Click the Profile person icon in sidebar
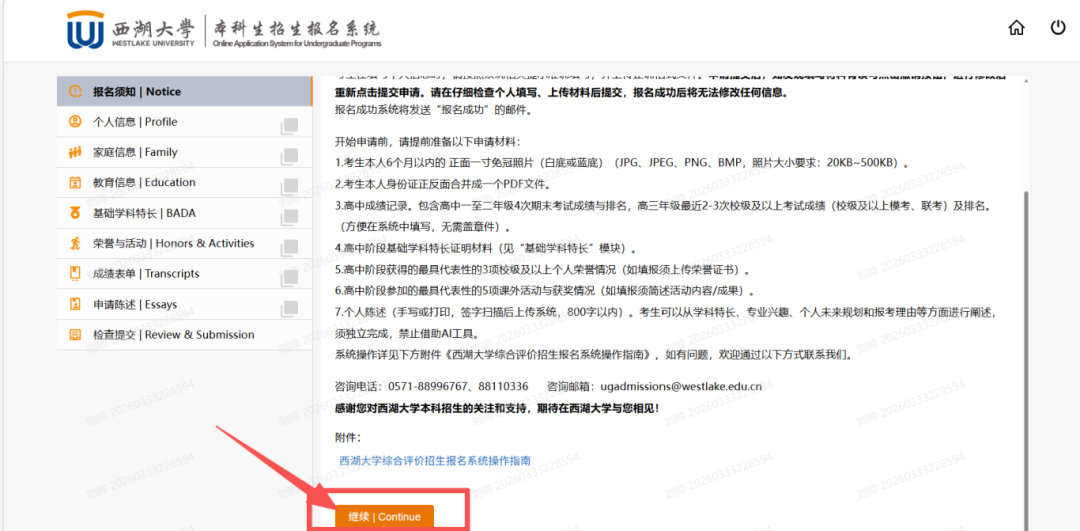Screen dimensions: 1080x531 click(x=75, y=122)
